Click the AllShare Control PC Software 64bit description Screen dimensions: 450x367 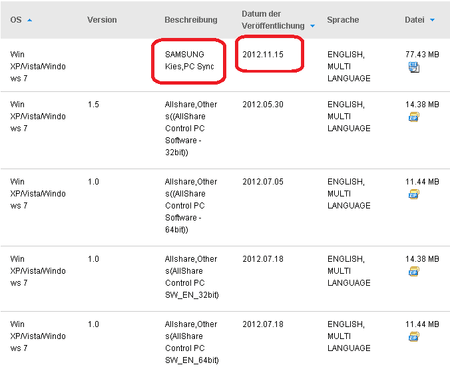[191, 206]
